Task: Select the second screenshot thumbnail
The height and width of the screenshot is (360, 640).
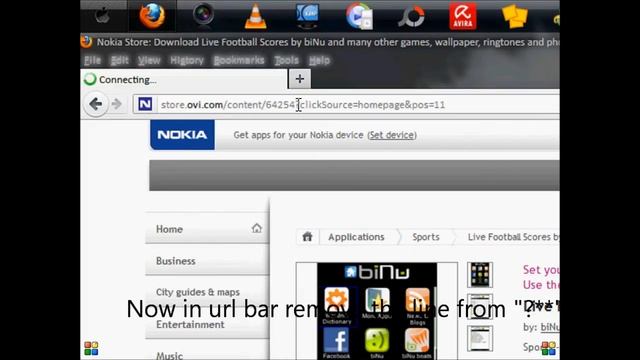Action: coord(480,306)
